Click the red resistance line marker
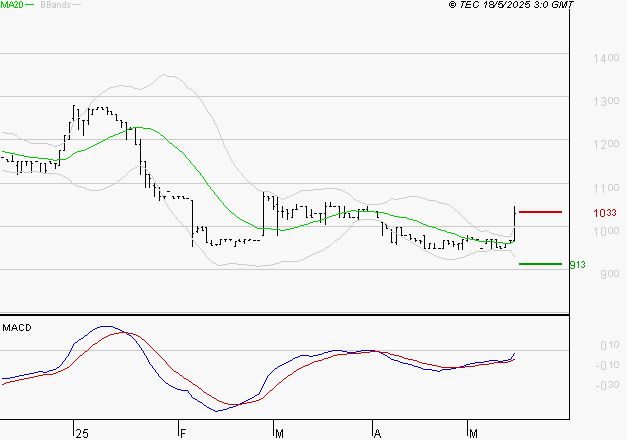Screen dimensions: 627x440 coord(541,212)
